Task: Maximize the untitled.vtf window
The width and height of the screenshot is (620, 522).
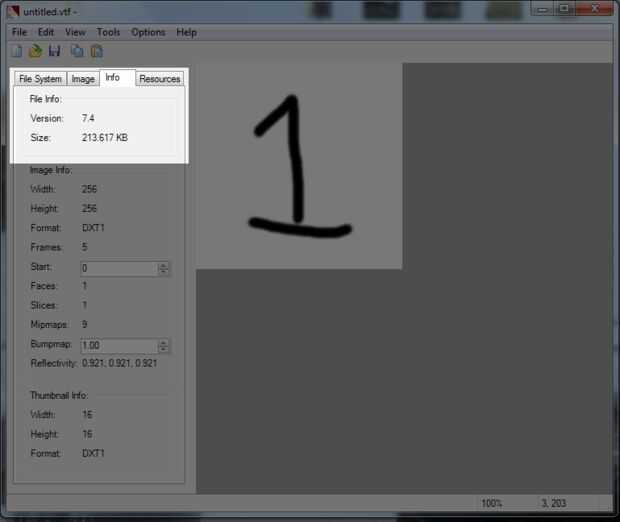Action: (x=564, y=9)
